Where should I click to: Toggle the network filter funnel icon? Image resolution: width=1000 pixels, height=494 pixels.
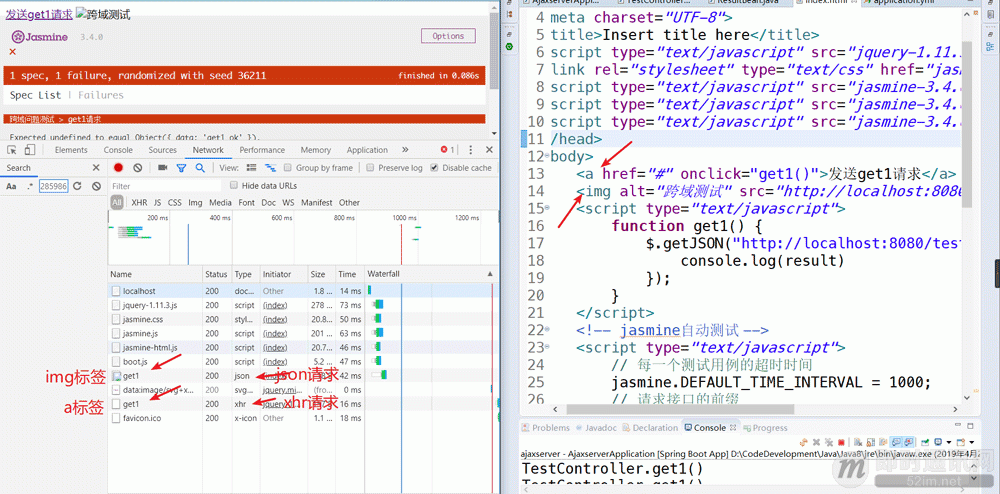181,168
